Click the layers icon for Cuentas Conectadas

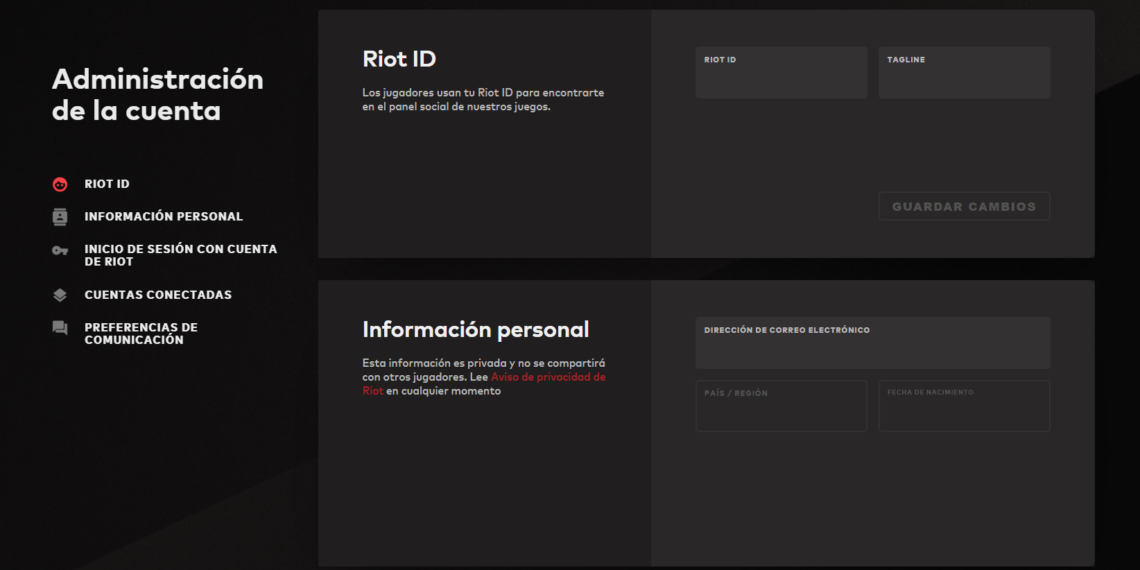point(60,295)
